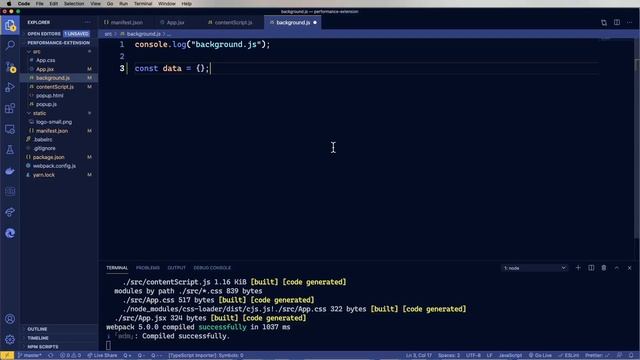
Task: Switch to the Output panel tab
Action: pos(176,268)
